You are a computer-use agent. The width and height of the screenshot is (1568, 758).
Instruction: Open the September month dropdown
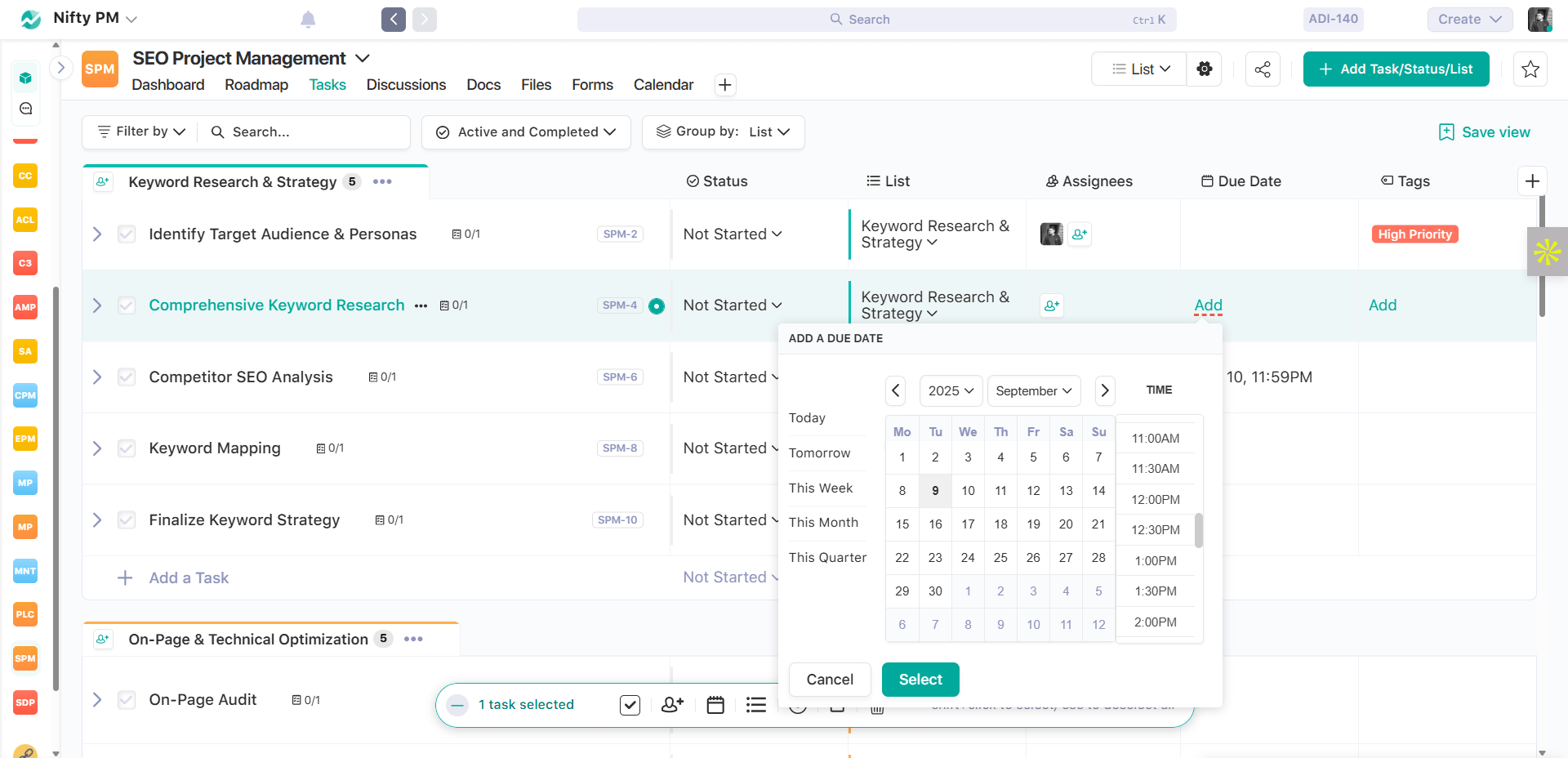[1034, 390]
